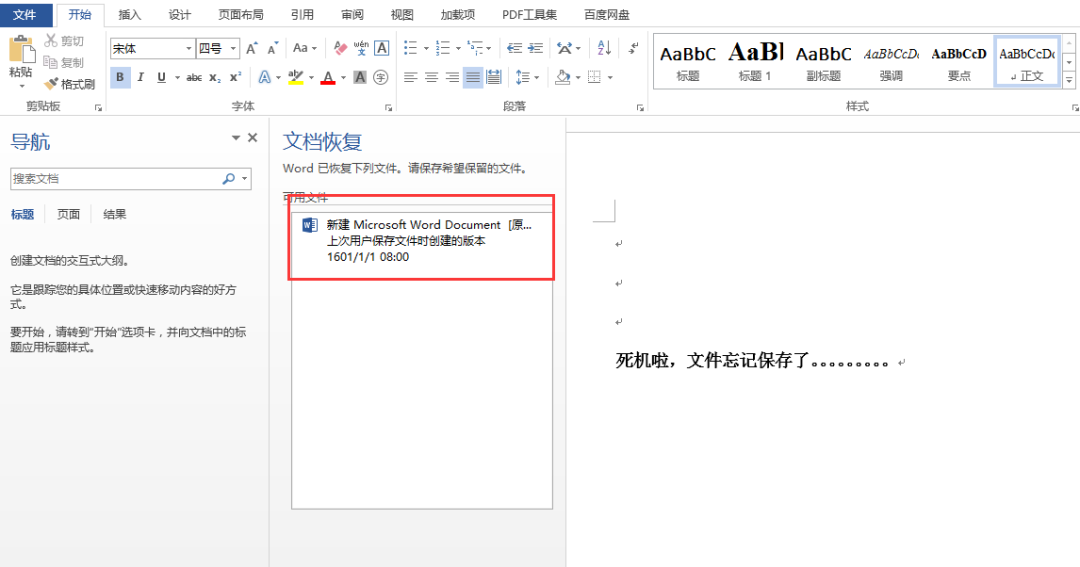This screenshot has height=567, width=1080.
Task: Apply character shading (gray A)
Action: click(360, 78)
